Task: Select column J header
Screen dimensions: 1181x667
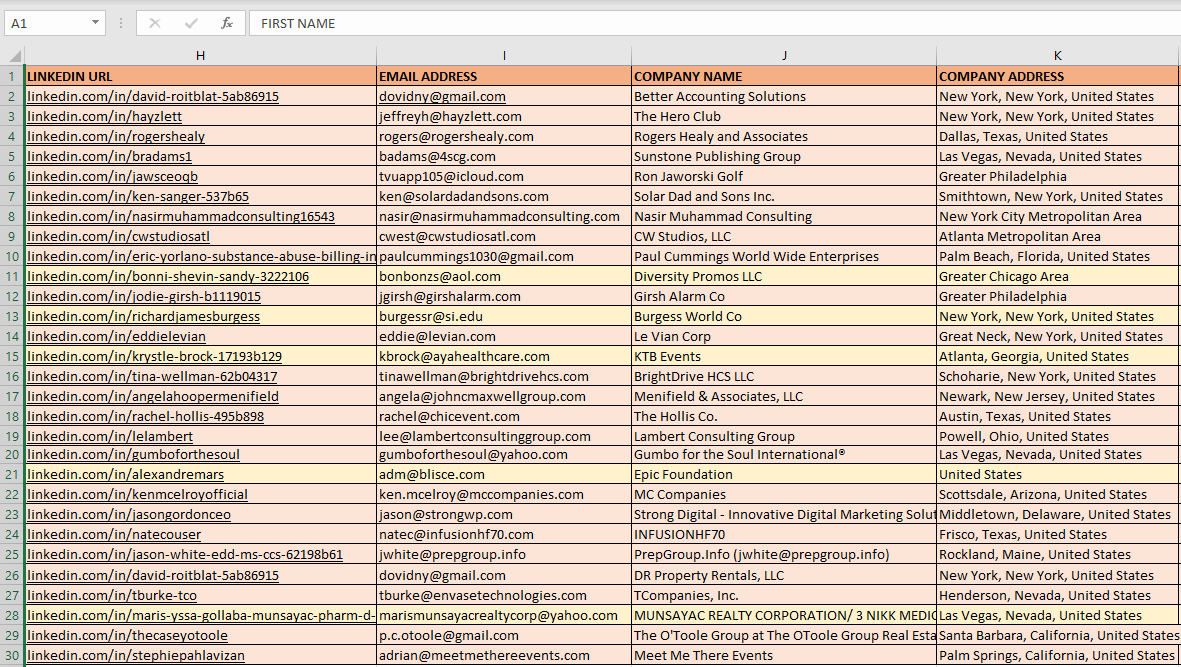Action: click(784, 56)
